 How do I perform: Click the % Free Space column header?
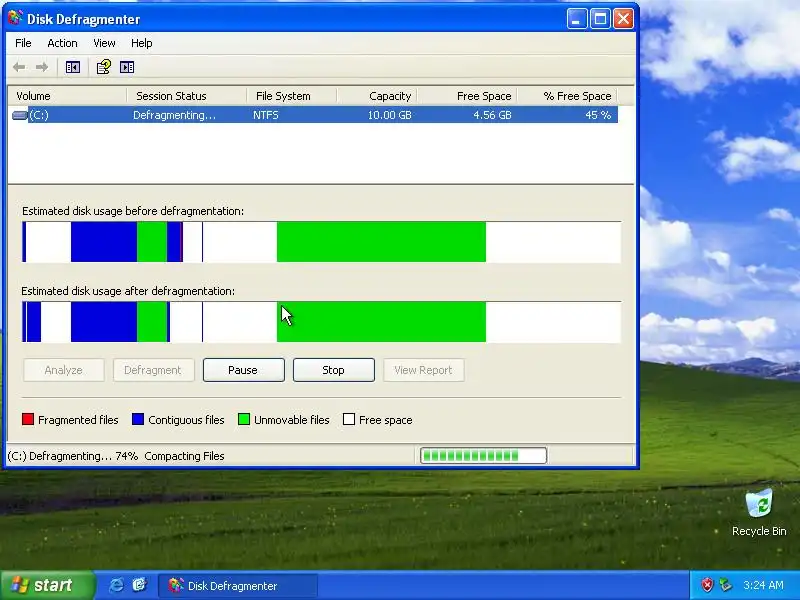567,96
